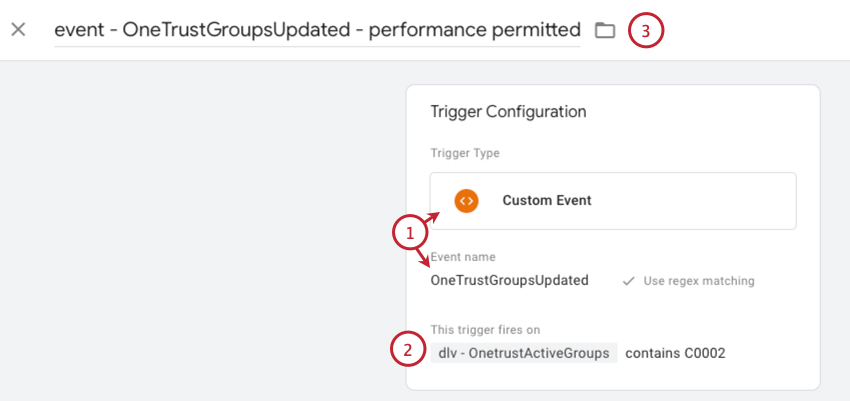Screen dimensions: 850x401
Task: Click the orange Custom Event icon
Action: pos(465,200)
